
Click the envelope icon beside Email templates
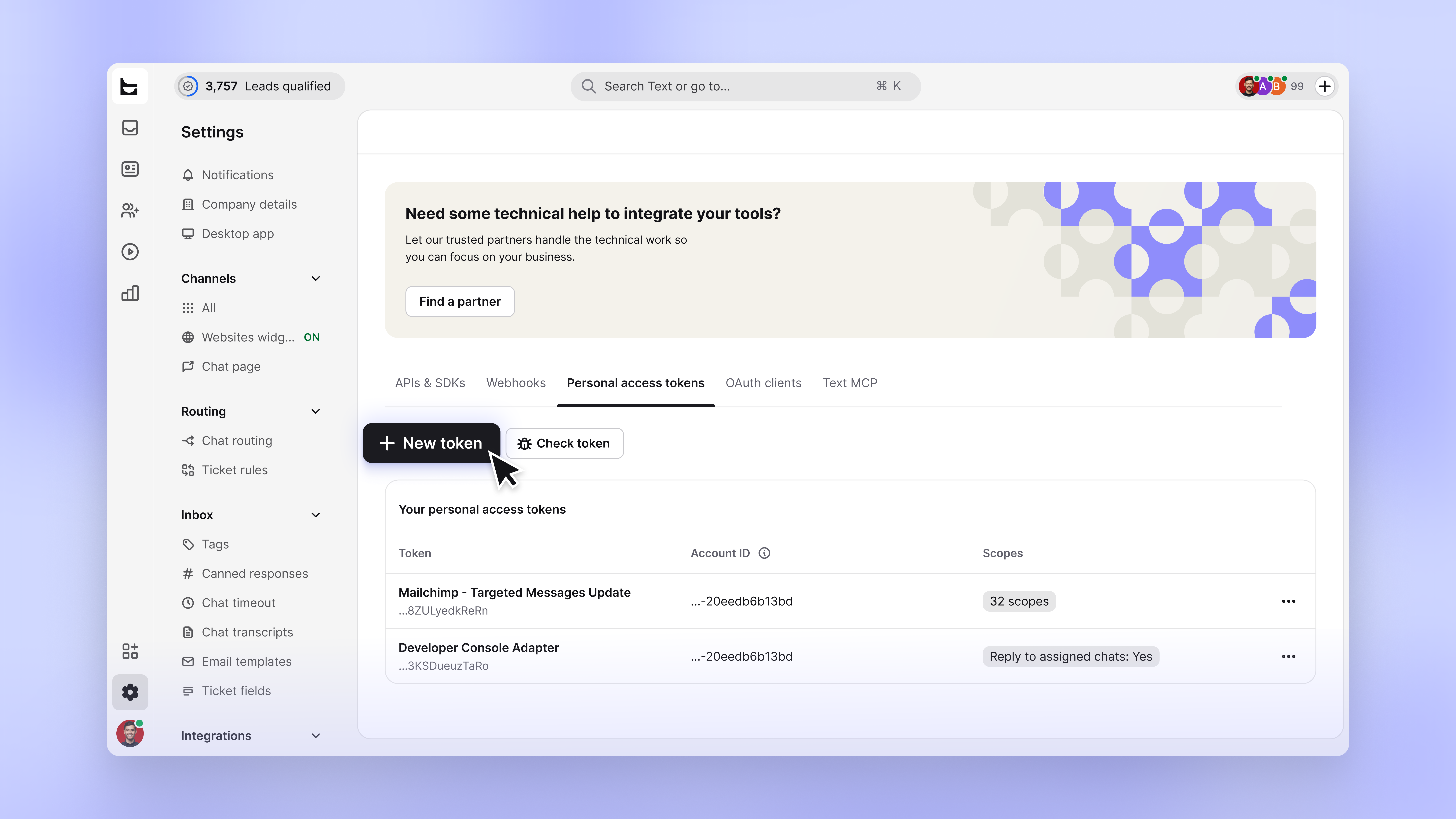coord(188,662)
